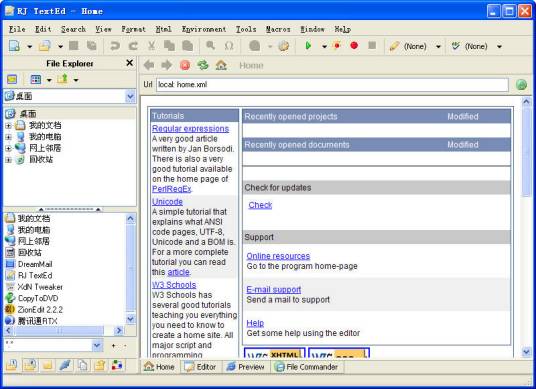Click the green Refresh page icon
Image resolution: width=536 pixels, height=389 pixels.
pyautogui.click(x=203, y=65)
